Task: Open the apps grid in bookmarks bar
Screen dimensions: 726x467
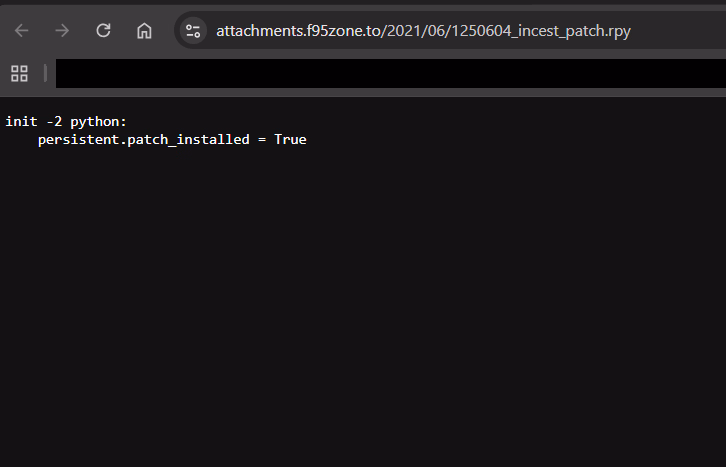Action: click(19, 73)
